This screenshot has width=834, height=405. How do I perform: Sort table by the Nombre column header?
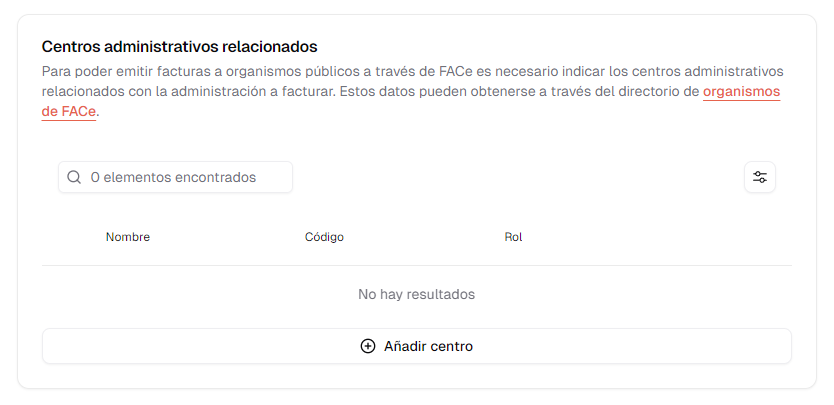tap(128, 237)
